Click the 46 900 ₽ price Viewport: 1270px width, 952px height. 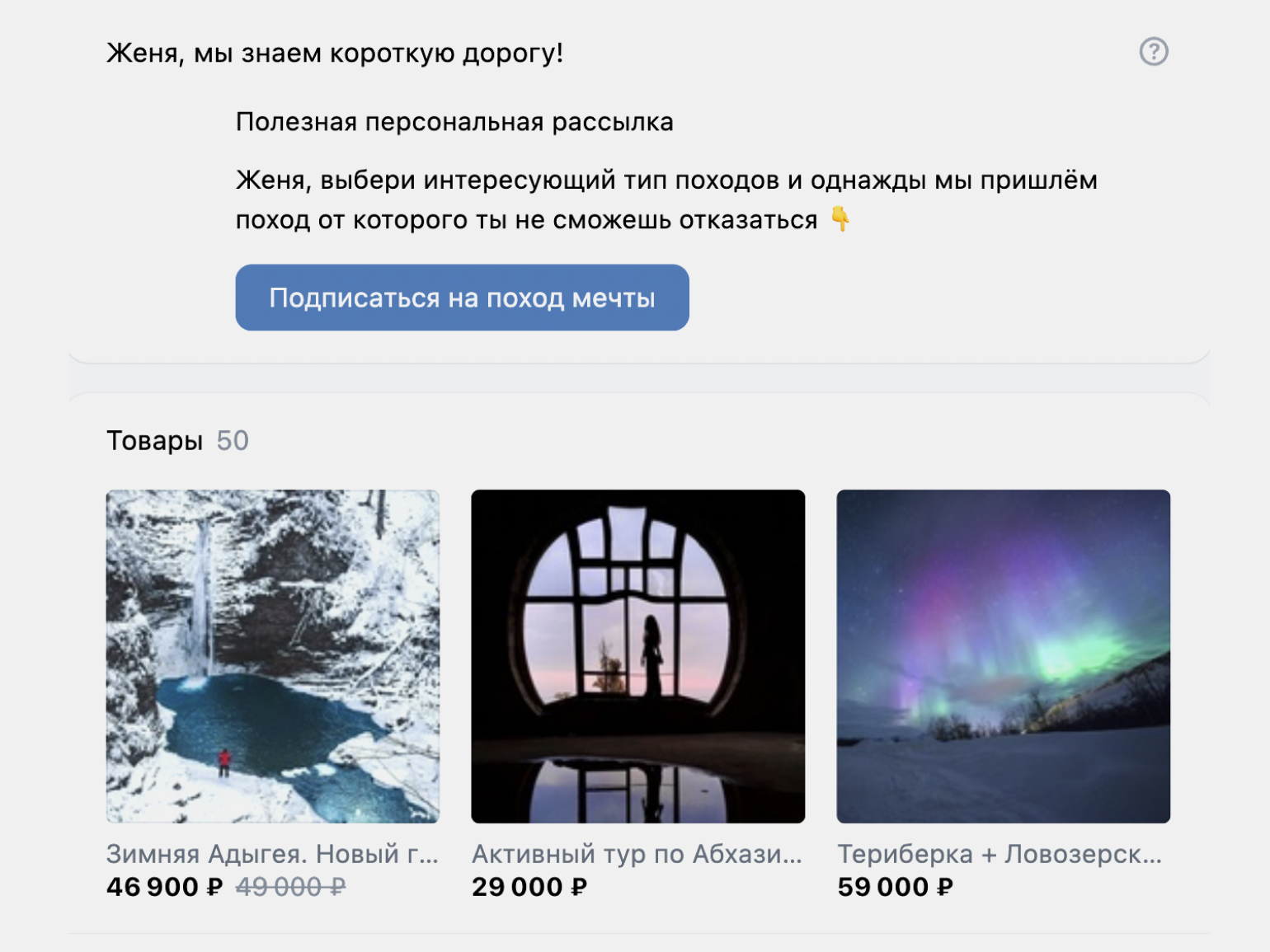[x=165, y=887]
